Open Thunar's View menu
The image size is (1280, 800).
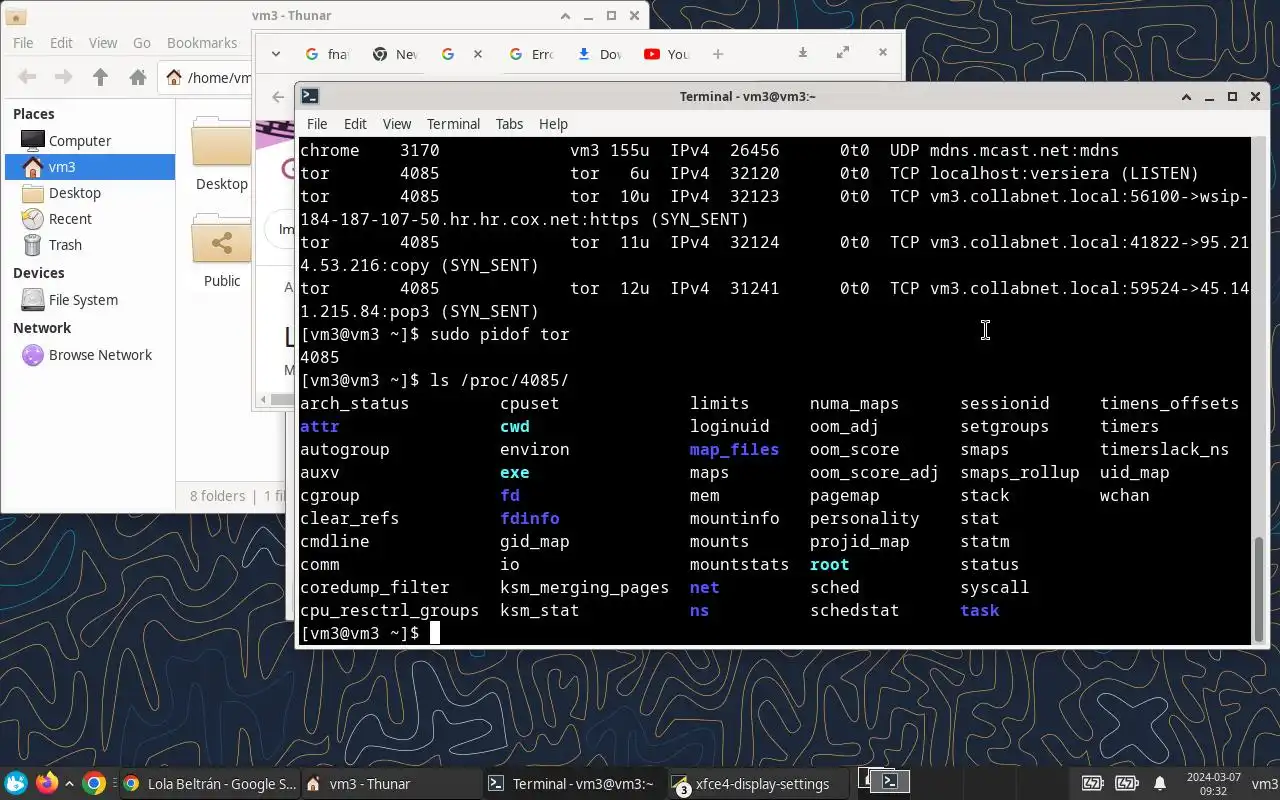tap(103, 43)
